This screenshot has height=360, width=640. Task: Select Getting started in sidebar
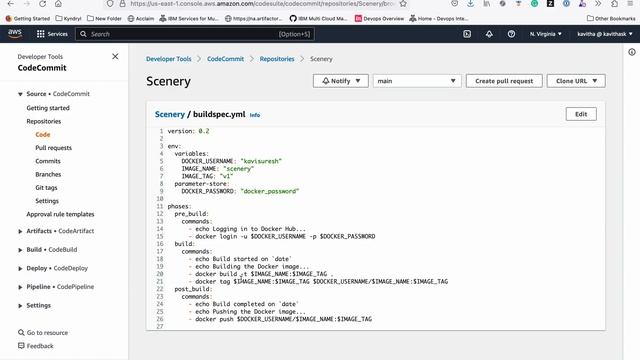pyautogui.click(x=48, y=108)
